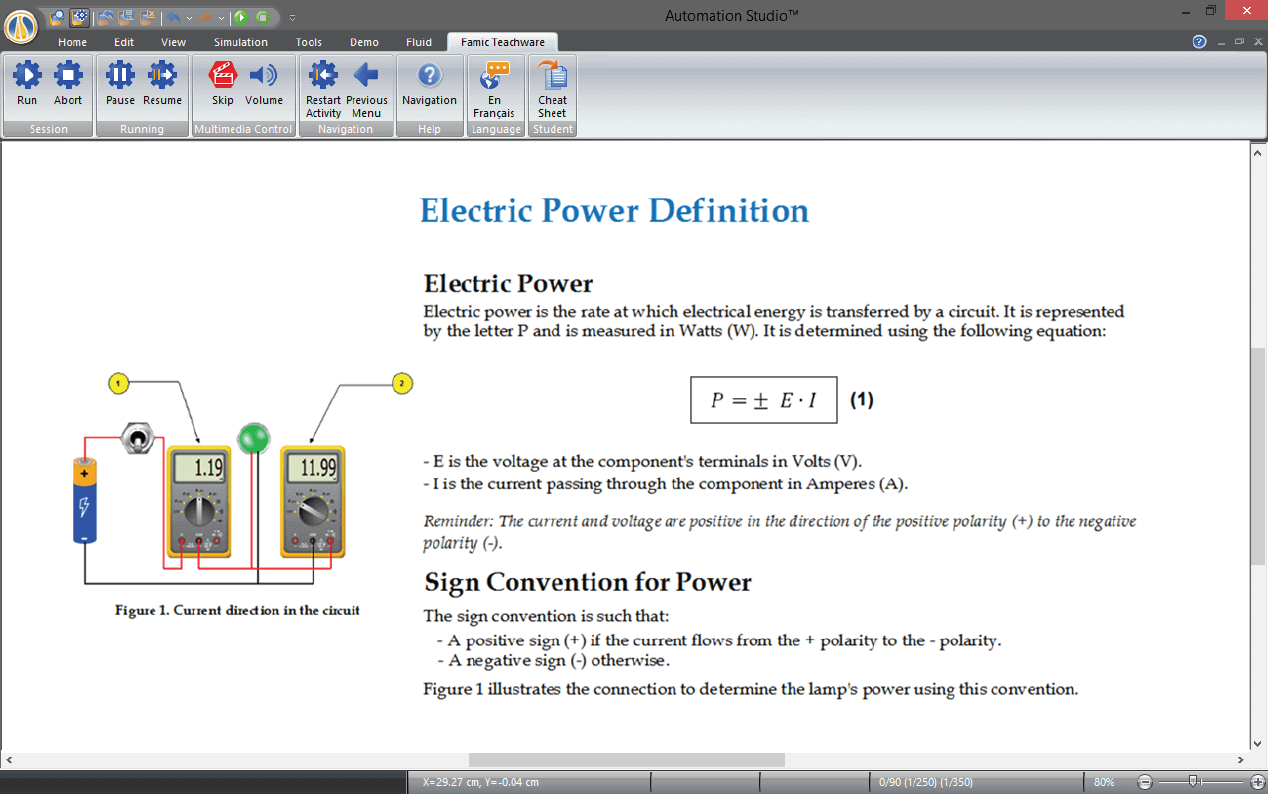Click the Automation Studio application logo button
This screenshot has height=794, width=1268.
21,26
